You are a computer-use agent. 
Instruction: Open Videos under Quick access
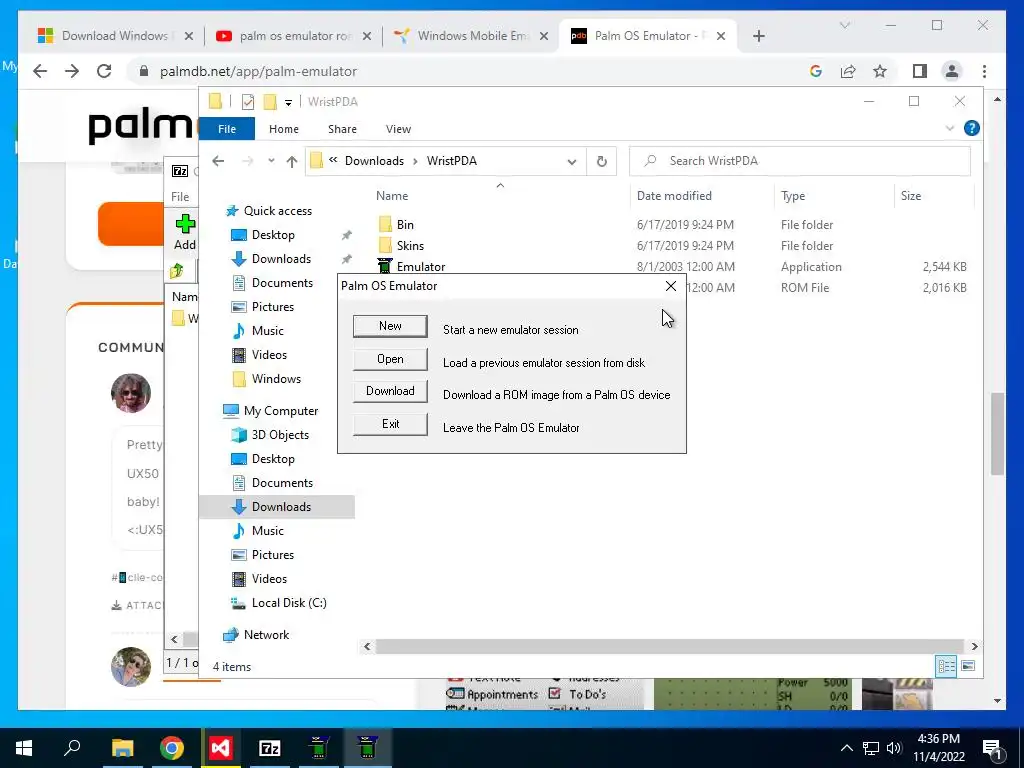click(269, 355)
